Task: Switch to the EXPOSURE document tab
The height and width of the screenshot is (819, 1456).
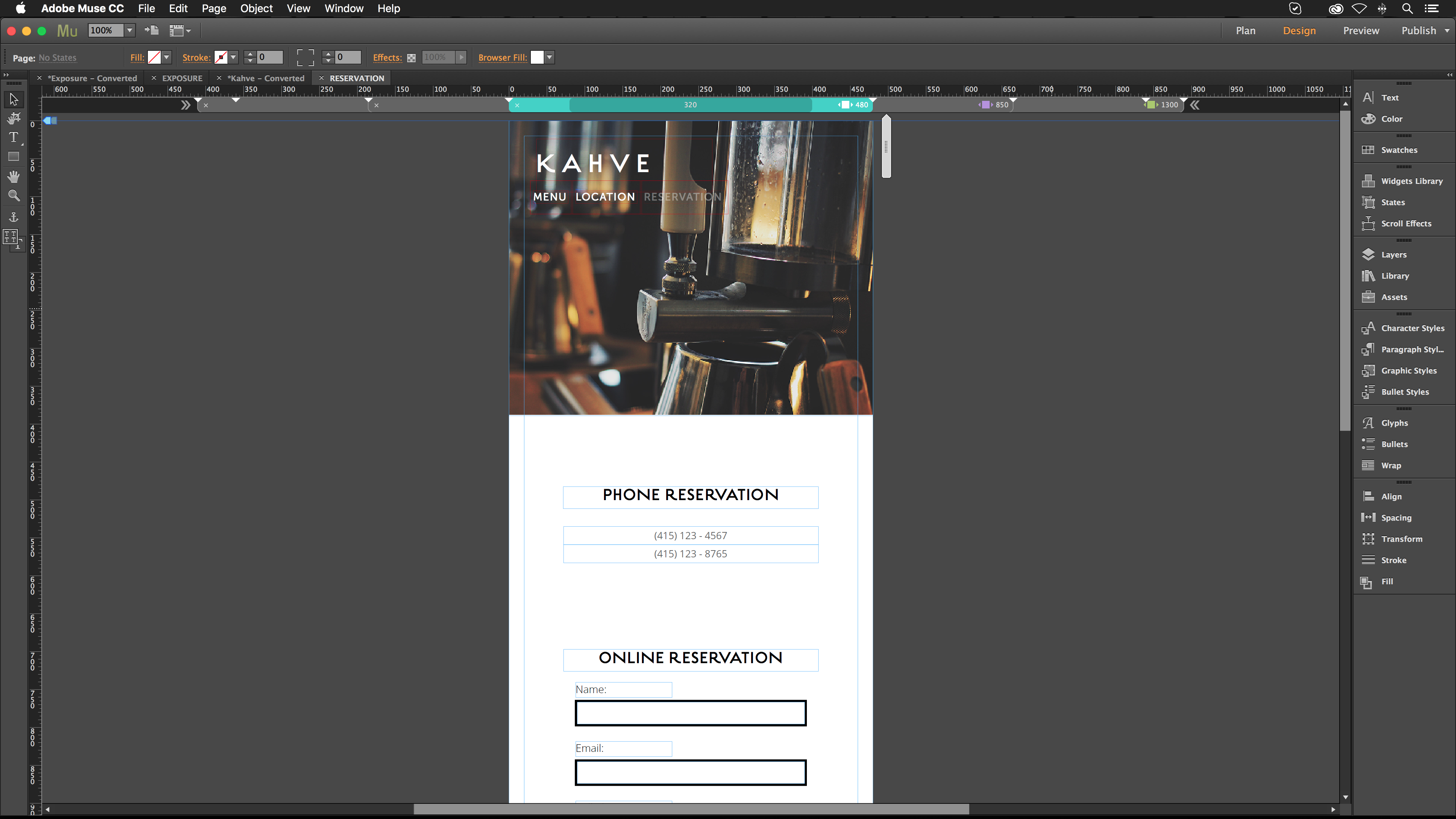Action: coord(182,78)
